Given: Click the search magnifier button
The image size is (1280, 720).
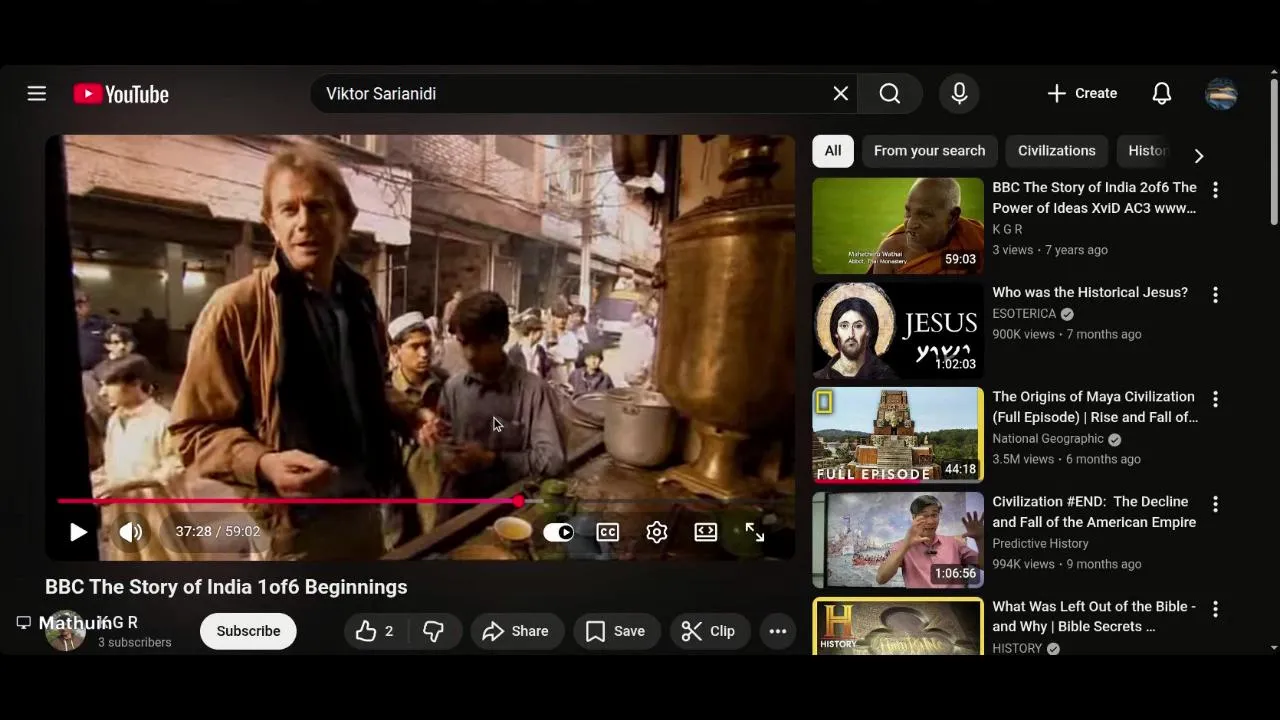Looking at the screenshot, I should (890, 93).
